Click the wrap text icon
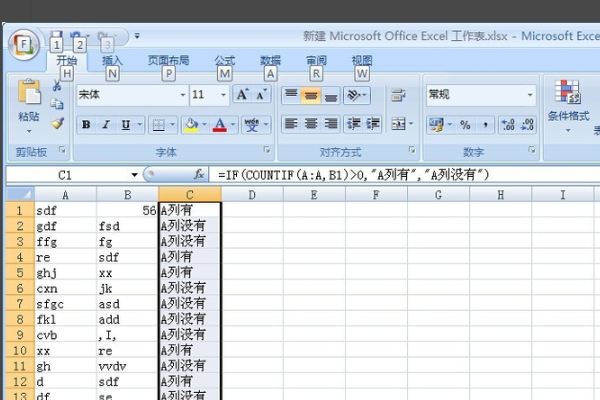Viewport: 600px width, 400px height. pos(398,95)
